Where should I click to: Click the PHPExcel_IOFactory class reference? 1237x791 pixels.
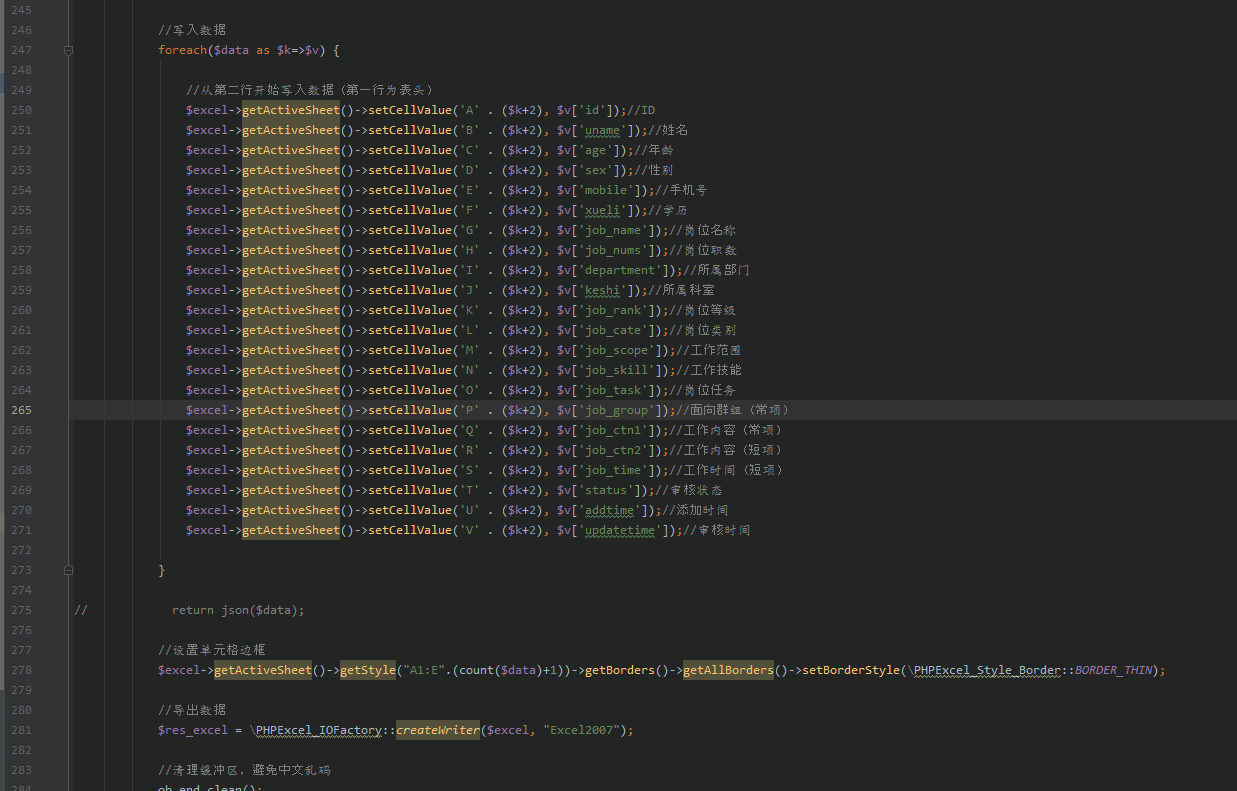[x=317, y=730]
